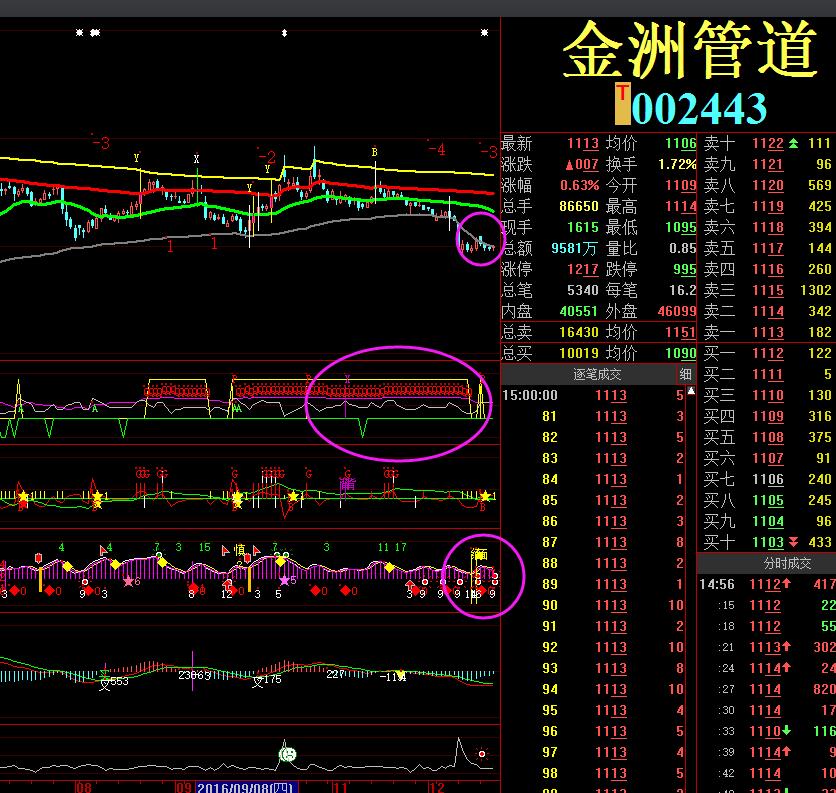Click trade row 90 in 逐笔成交
The height and width of the screenshot is (793, 836).
click(593, 605)
